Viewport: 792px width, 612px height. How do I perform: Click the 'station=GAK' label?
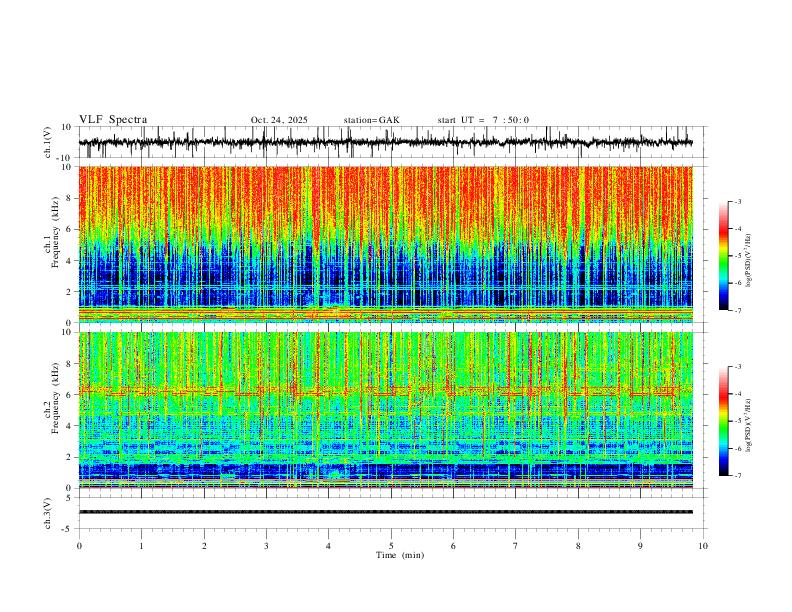371,120
